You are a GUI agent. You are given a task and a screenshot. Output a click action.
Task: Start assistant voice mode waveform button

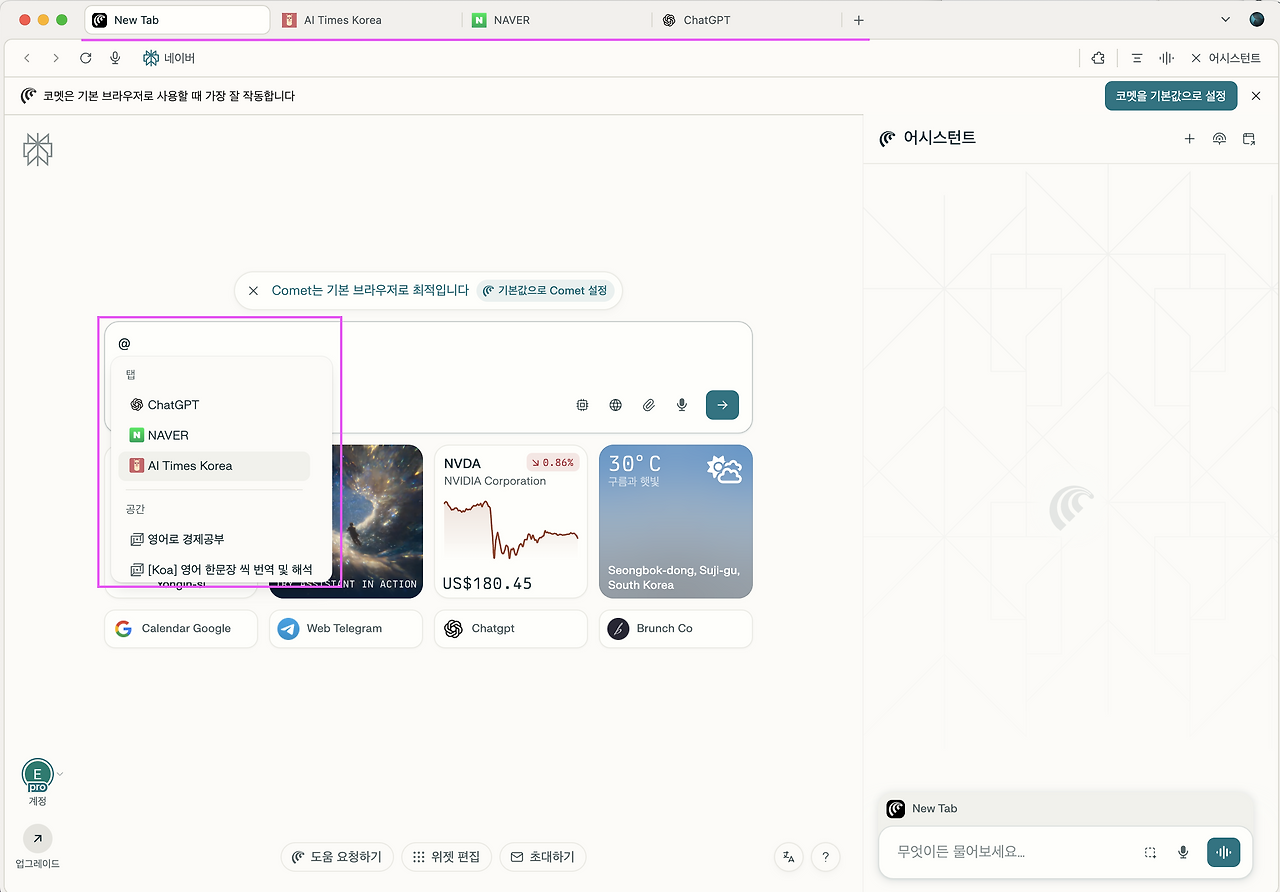[x=1224, y=852]
